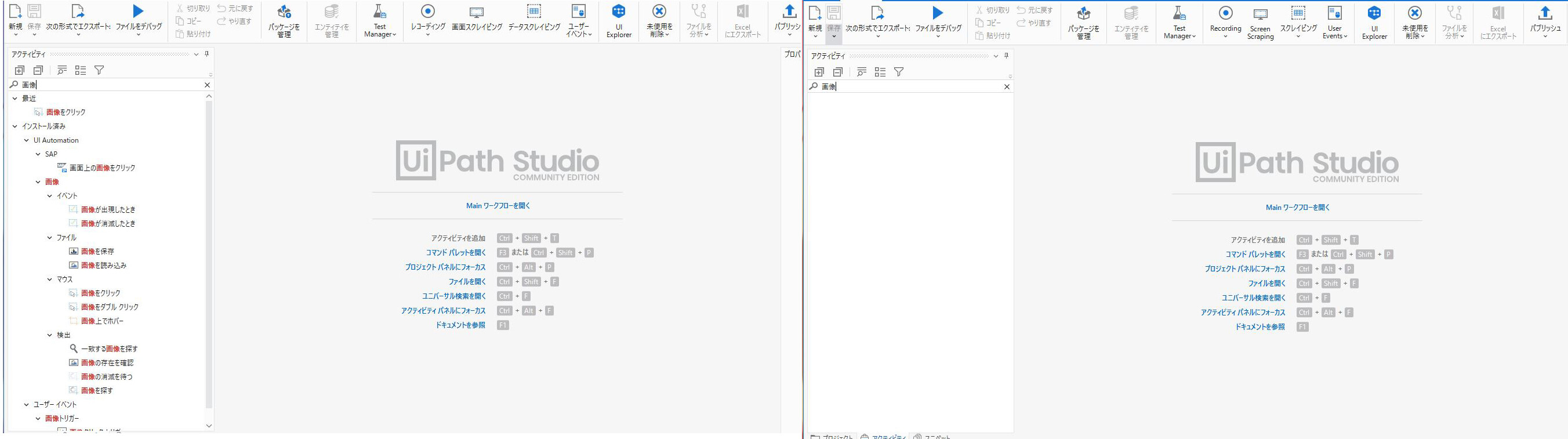
Task: Select 画像を保存 activity
Action: point(97,252)
